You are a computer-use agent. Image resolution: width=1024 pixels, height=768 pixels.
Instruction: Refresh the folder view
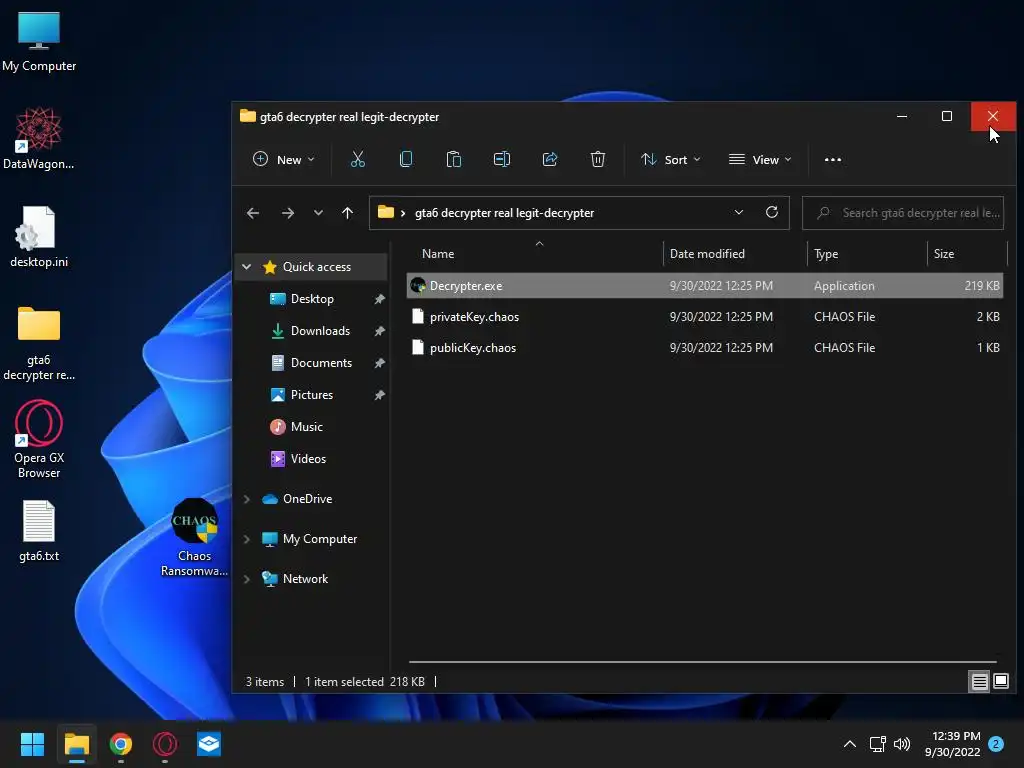tap(771, 212)
